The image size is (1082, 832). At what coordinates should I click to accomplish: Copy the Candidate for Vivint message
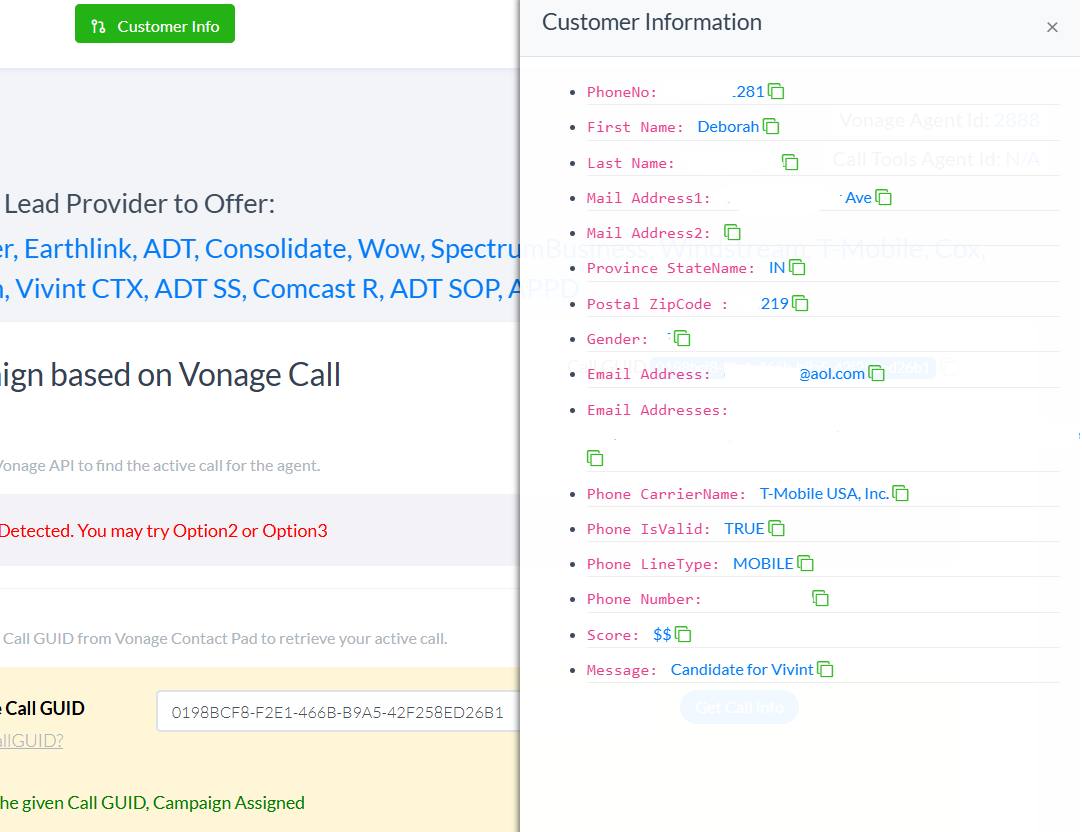[x=825, y=669]
